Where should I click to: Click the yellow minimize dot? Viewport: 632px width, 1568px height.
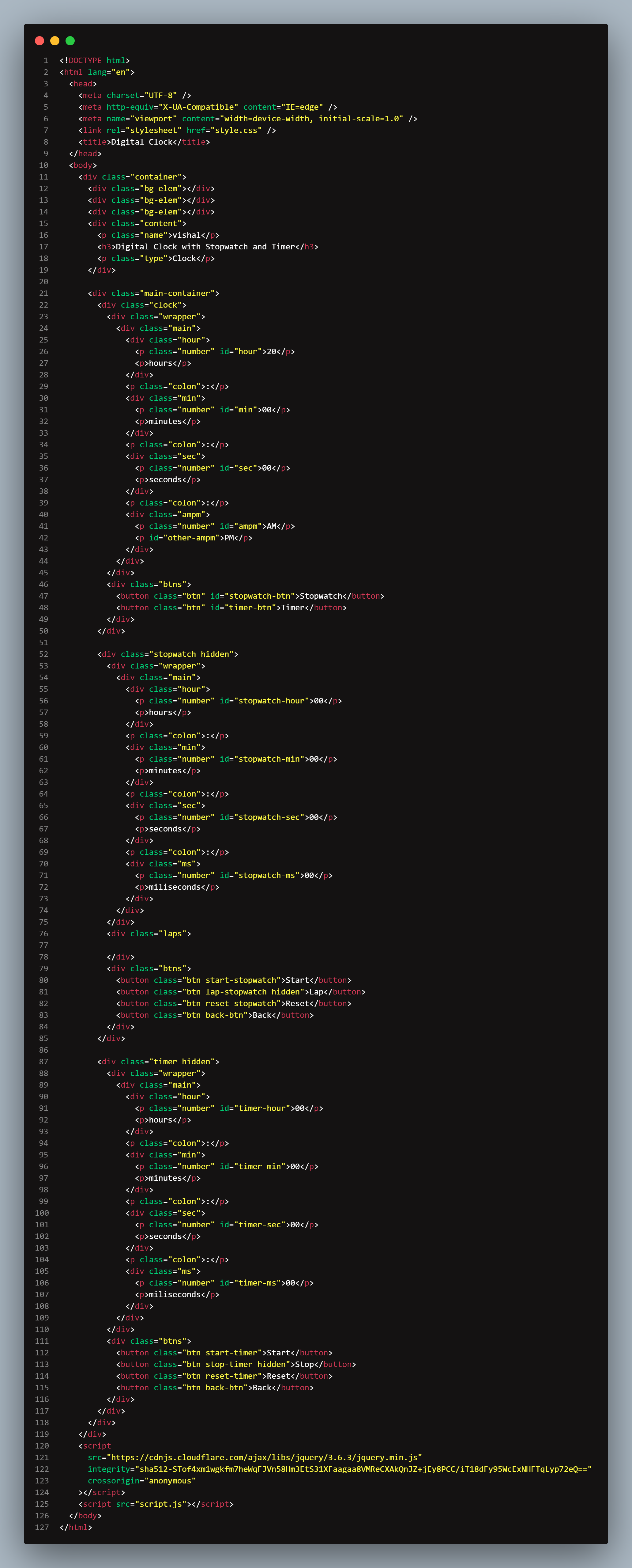[x=55, y=41]
